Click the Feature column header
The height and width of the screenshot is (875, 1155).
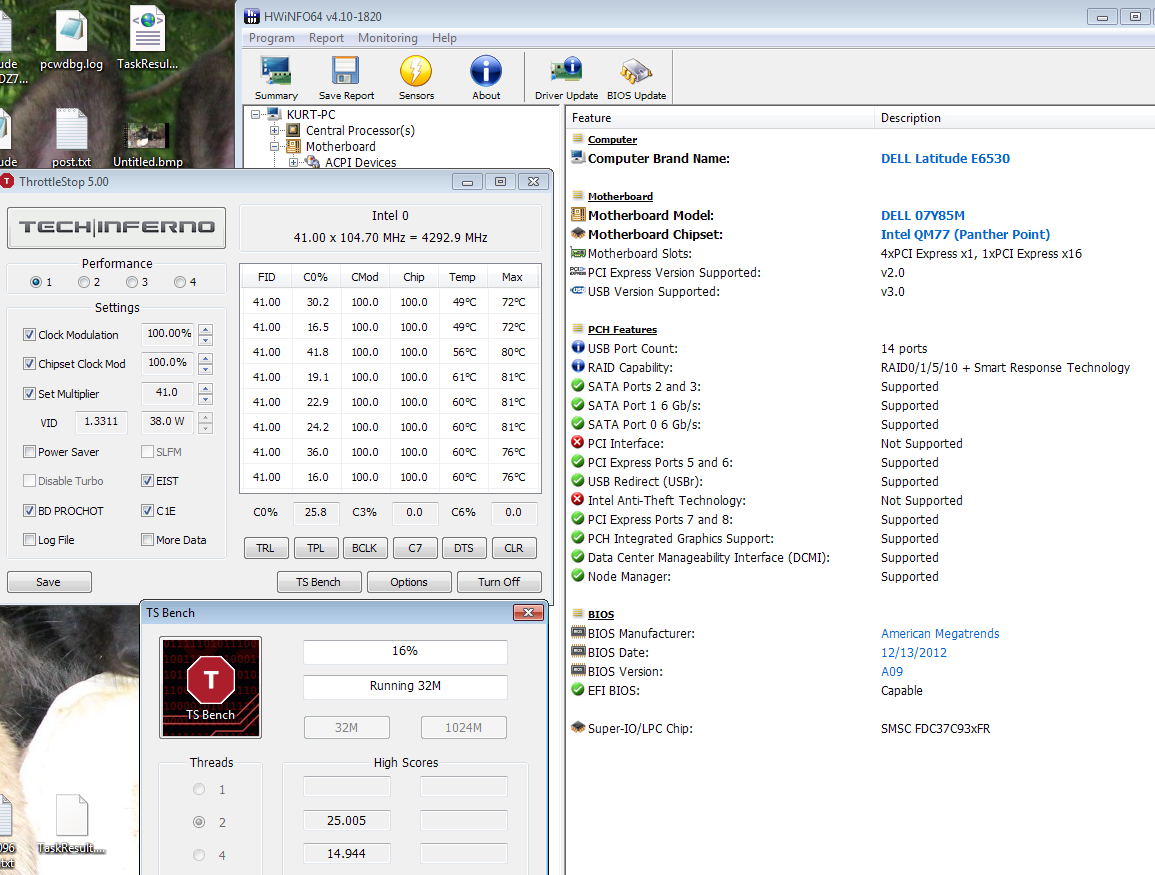720,118
